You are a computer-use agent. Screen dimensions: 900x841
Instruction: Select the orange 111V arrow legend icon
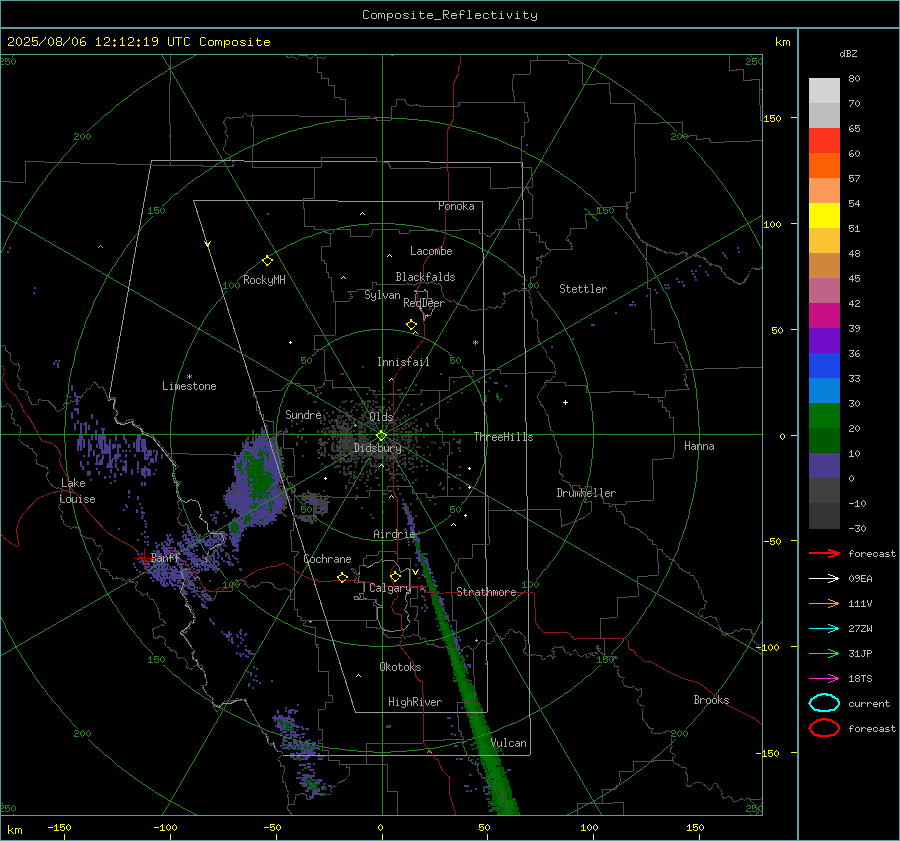click(824, 603)
